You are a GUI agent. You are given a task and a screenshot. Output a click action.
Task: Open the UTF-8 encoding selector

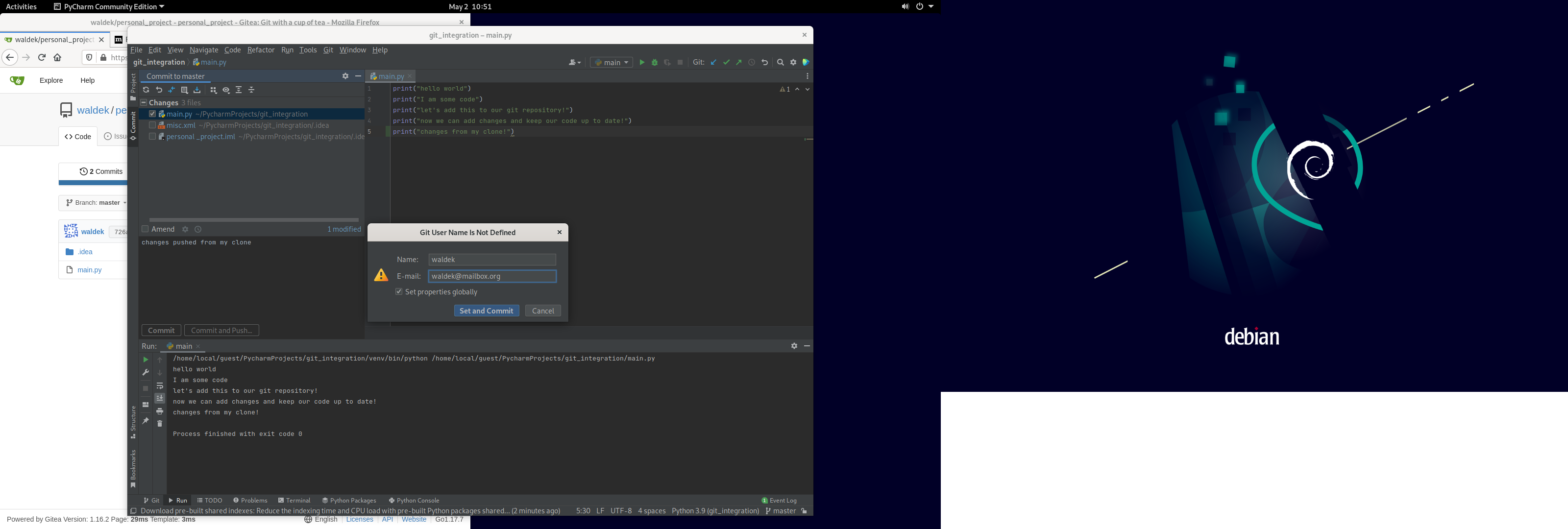tap(621, 511)
